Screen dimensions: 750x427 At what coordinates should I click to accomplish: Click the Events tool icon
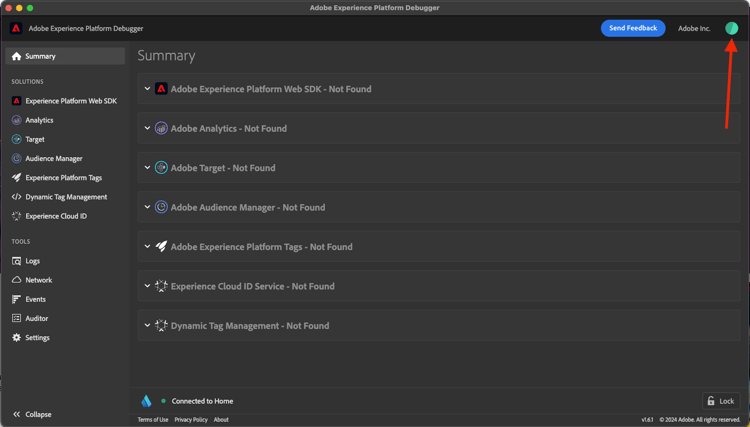[16, 299]
